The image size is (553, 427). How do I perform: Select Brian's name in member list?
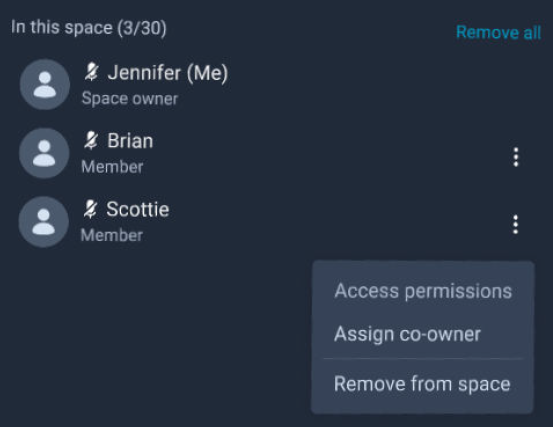130,141
